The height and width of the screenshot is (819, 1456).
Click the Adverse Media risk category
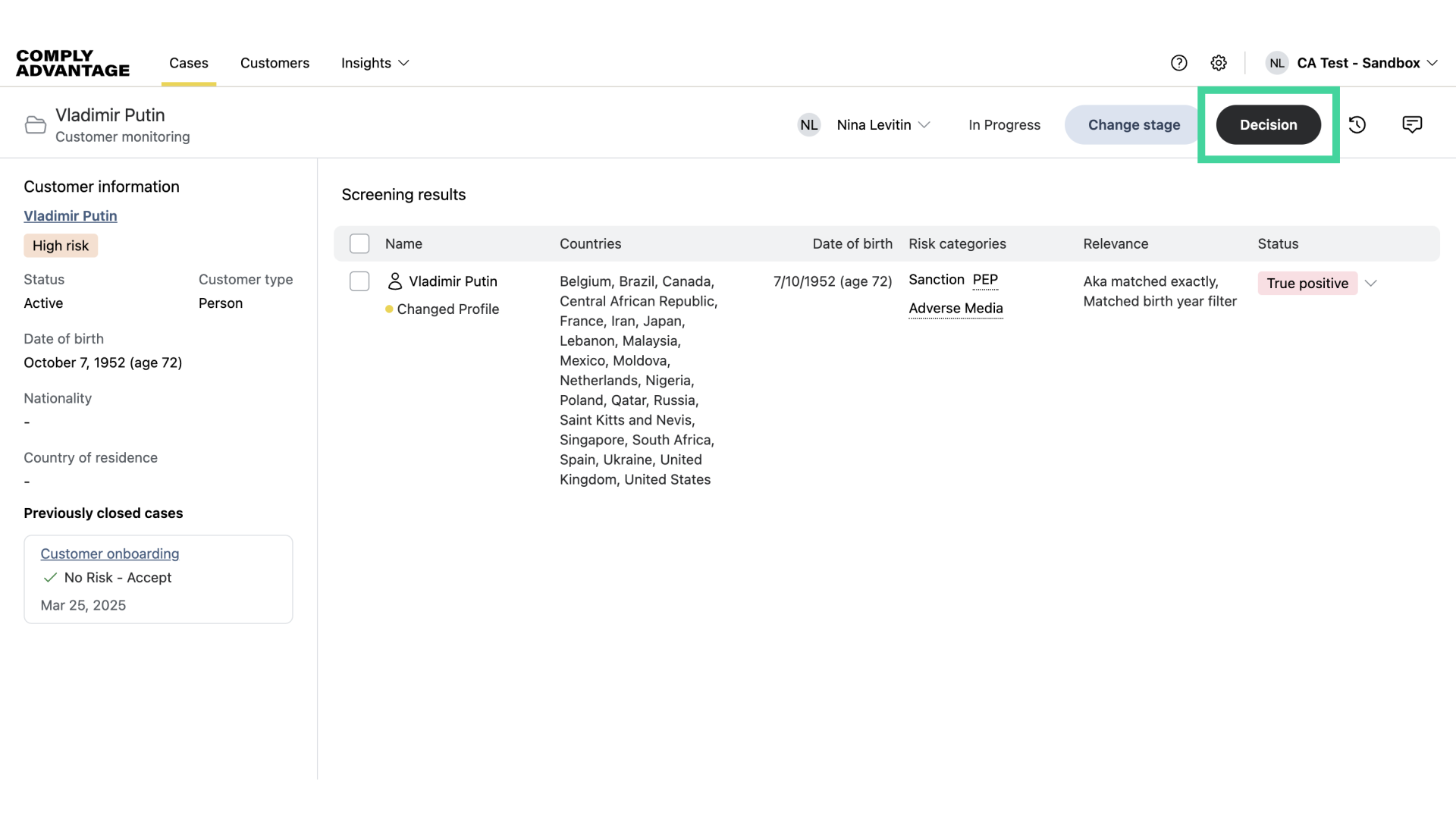pyautogui.click(x=955, y=308)
